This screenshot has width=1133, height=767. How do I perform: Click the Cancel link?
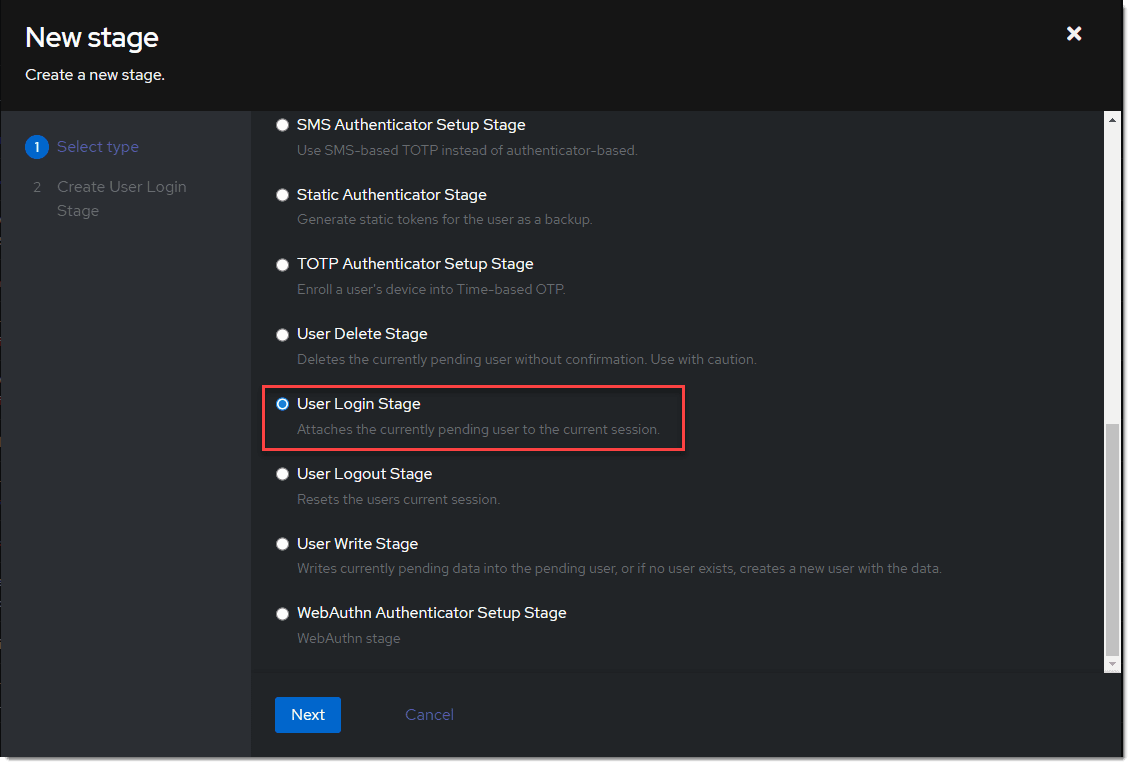point(429,715)
